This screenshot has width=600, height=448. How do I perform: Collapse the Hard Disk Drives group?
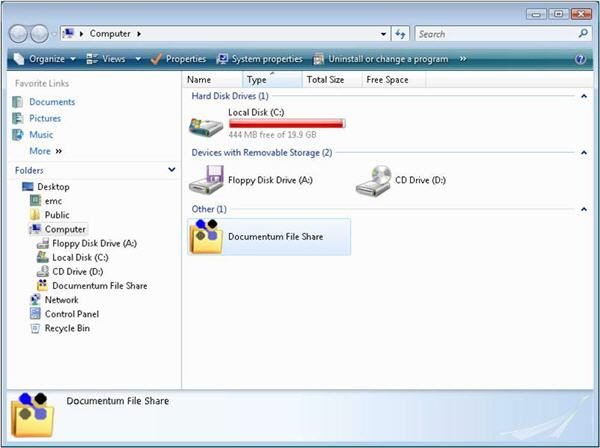click(584, 96)
